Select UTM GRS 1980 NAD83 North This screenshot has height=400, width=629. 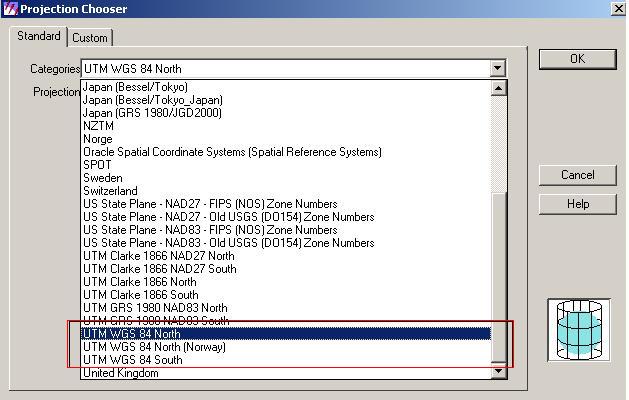(286, 308)
